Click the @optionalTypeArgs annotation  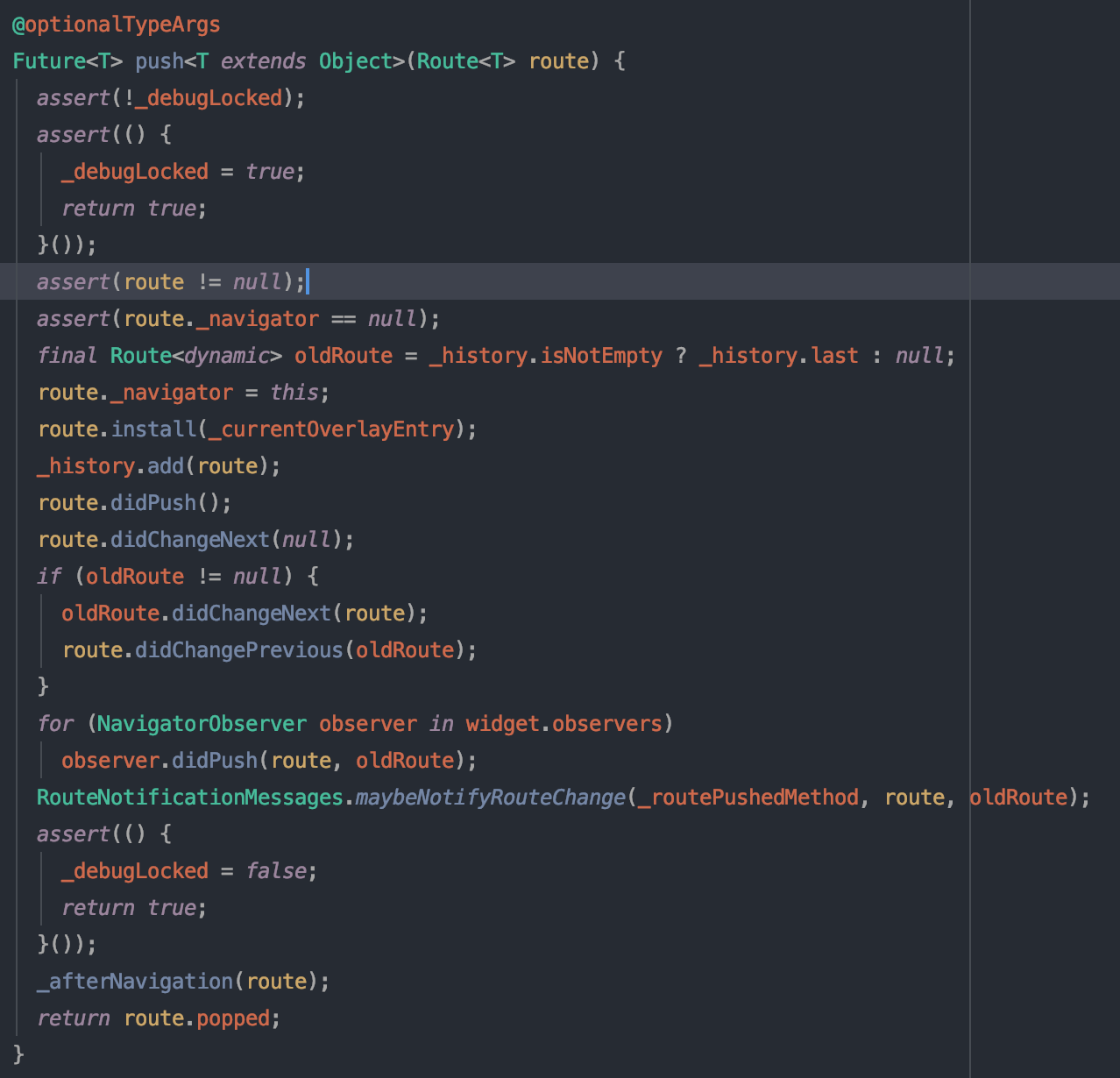click(x=116, y=25)
